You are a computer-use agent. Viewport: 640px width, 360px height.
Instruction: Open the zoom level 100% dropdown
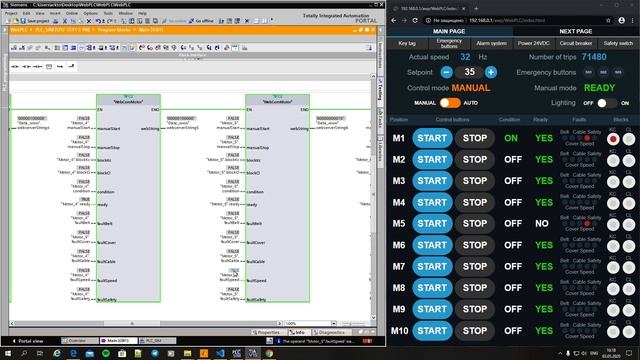333,323
